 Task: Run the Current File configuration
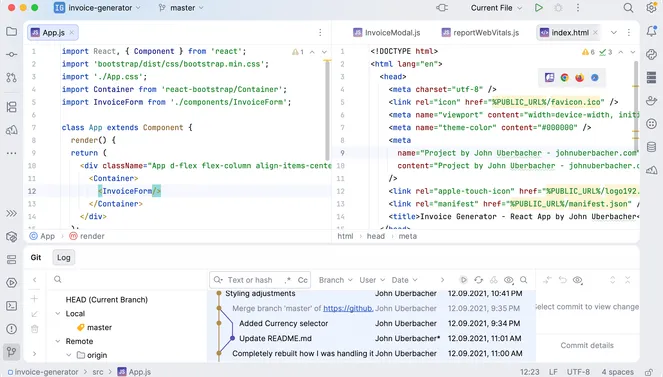(x=538, y=8)
